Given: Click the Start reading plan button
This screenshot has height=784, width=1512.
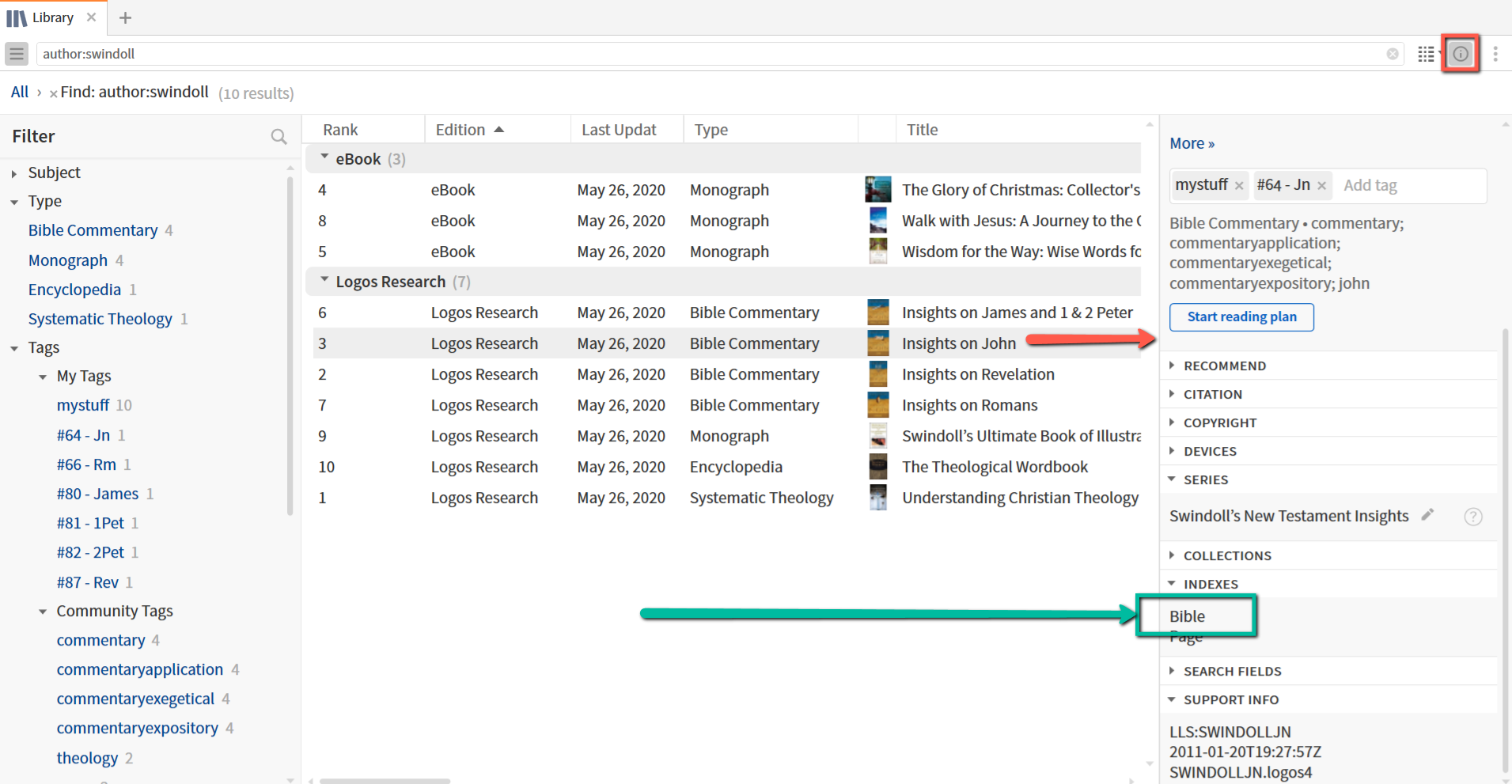Looking at the screenshot, I should click(x=1241, y=317).
